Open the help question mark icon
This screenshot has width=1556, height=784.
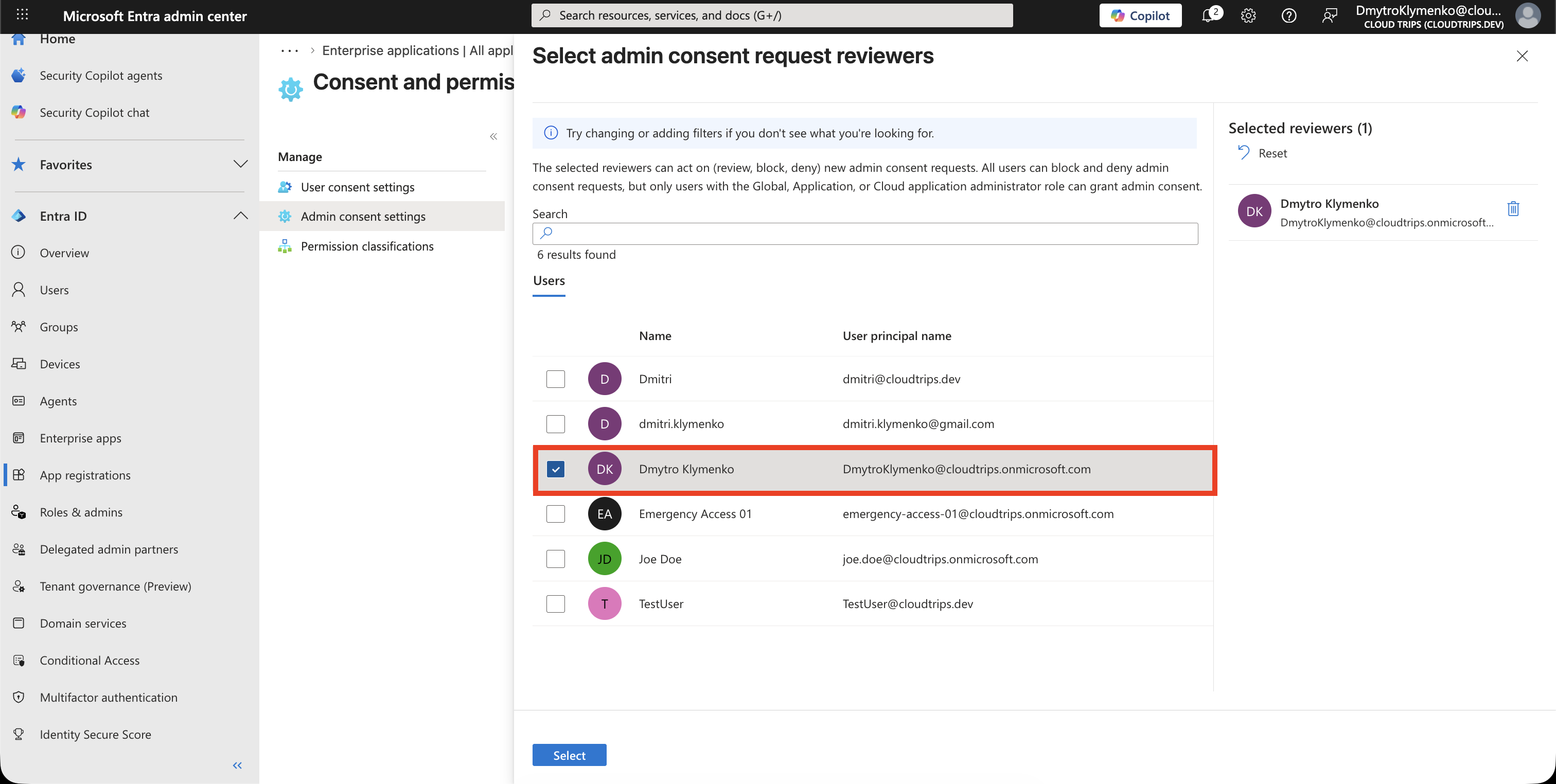(x=1289, y=16)
